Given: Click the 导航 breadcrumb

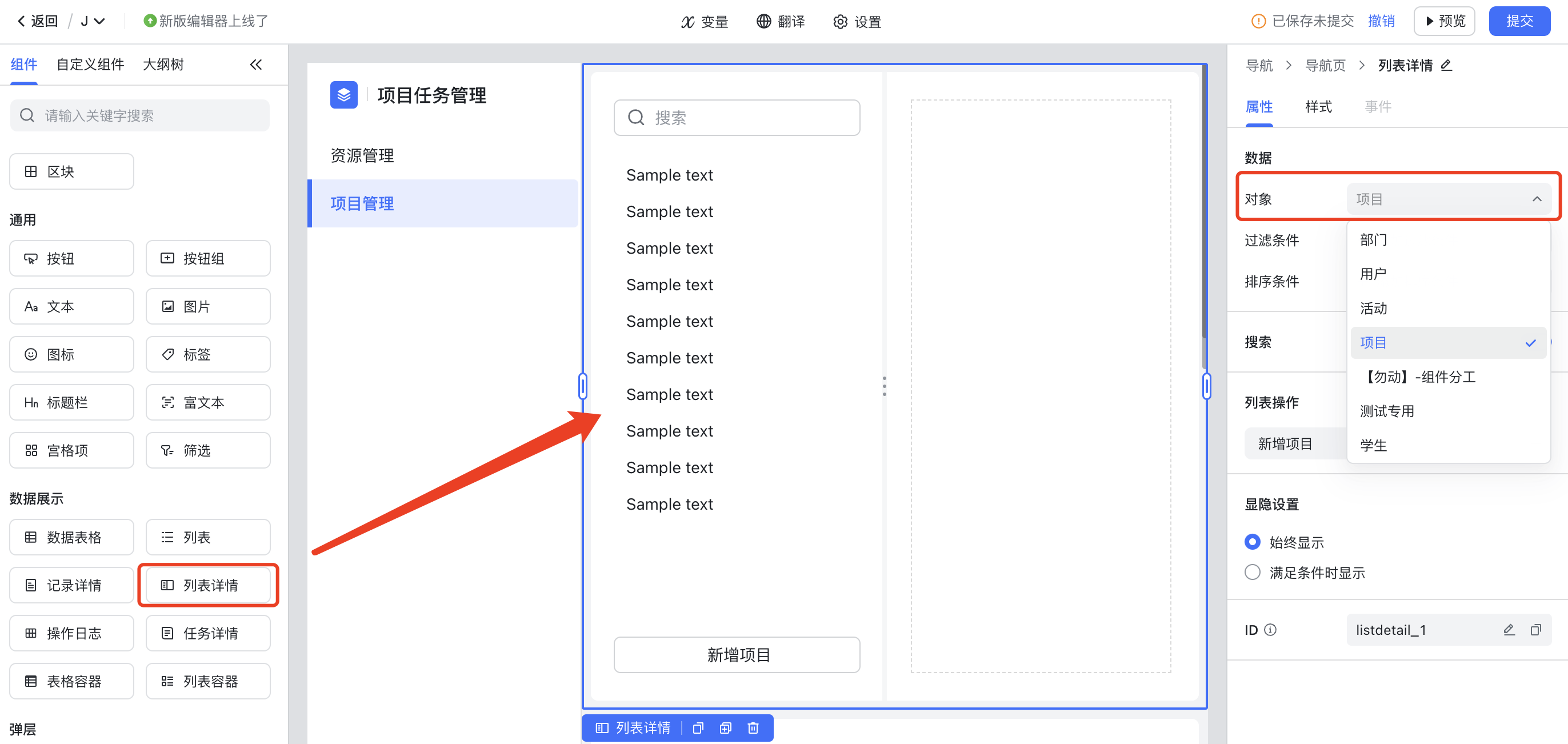Looking at the screenshot, I should point(1259,66).
